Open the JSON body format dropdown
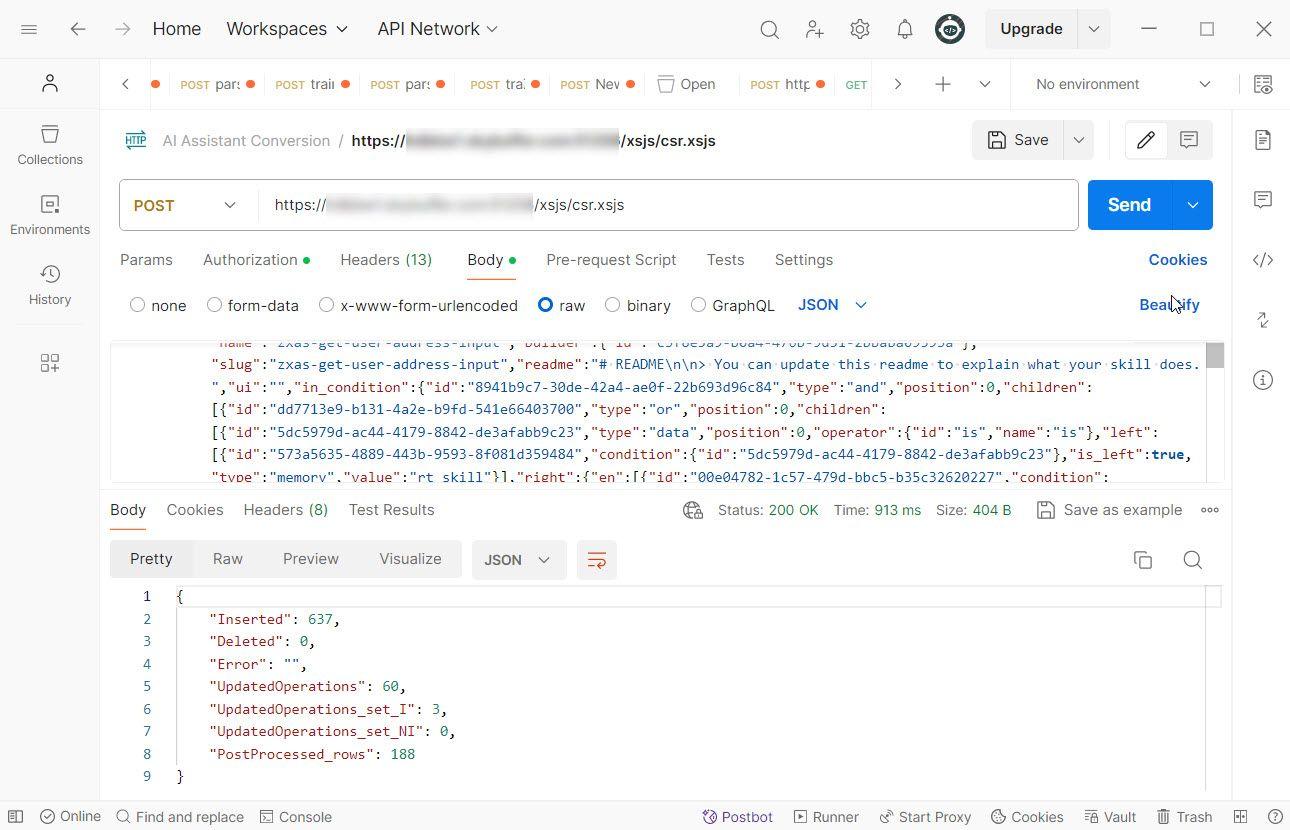 pos(832,305)
